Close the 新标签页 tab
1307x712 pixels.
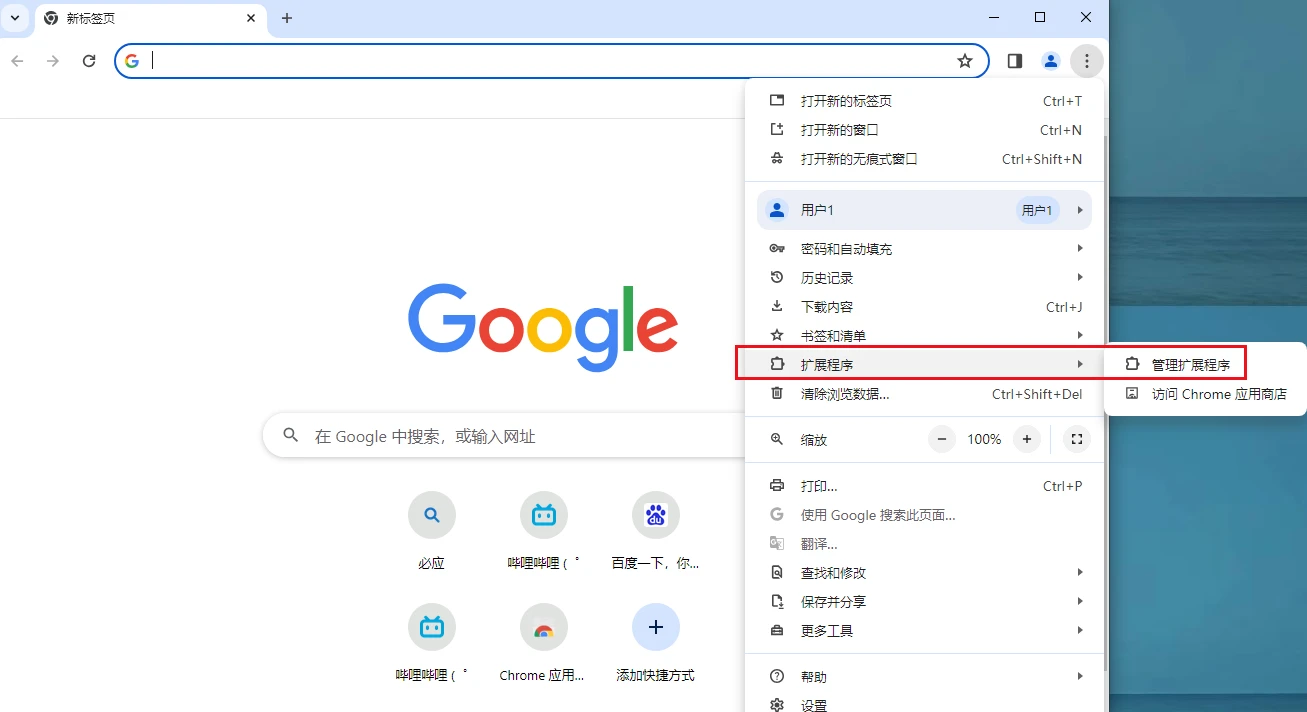coord(251,18)
